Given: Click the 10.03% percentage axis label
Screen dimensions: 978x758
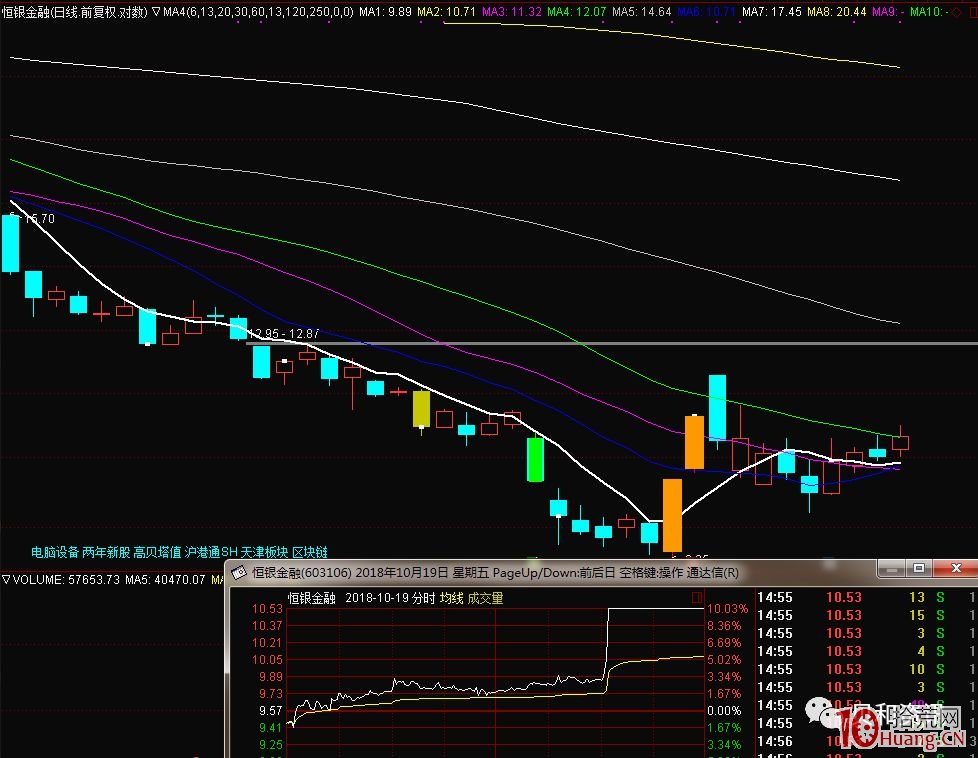Looking at the screenshot, I should pos(727,609).
